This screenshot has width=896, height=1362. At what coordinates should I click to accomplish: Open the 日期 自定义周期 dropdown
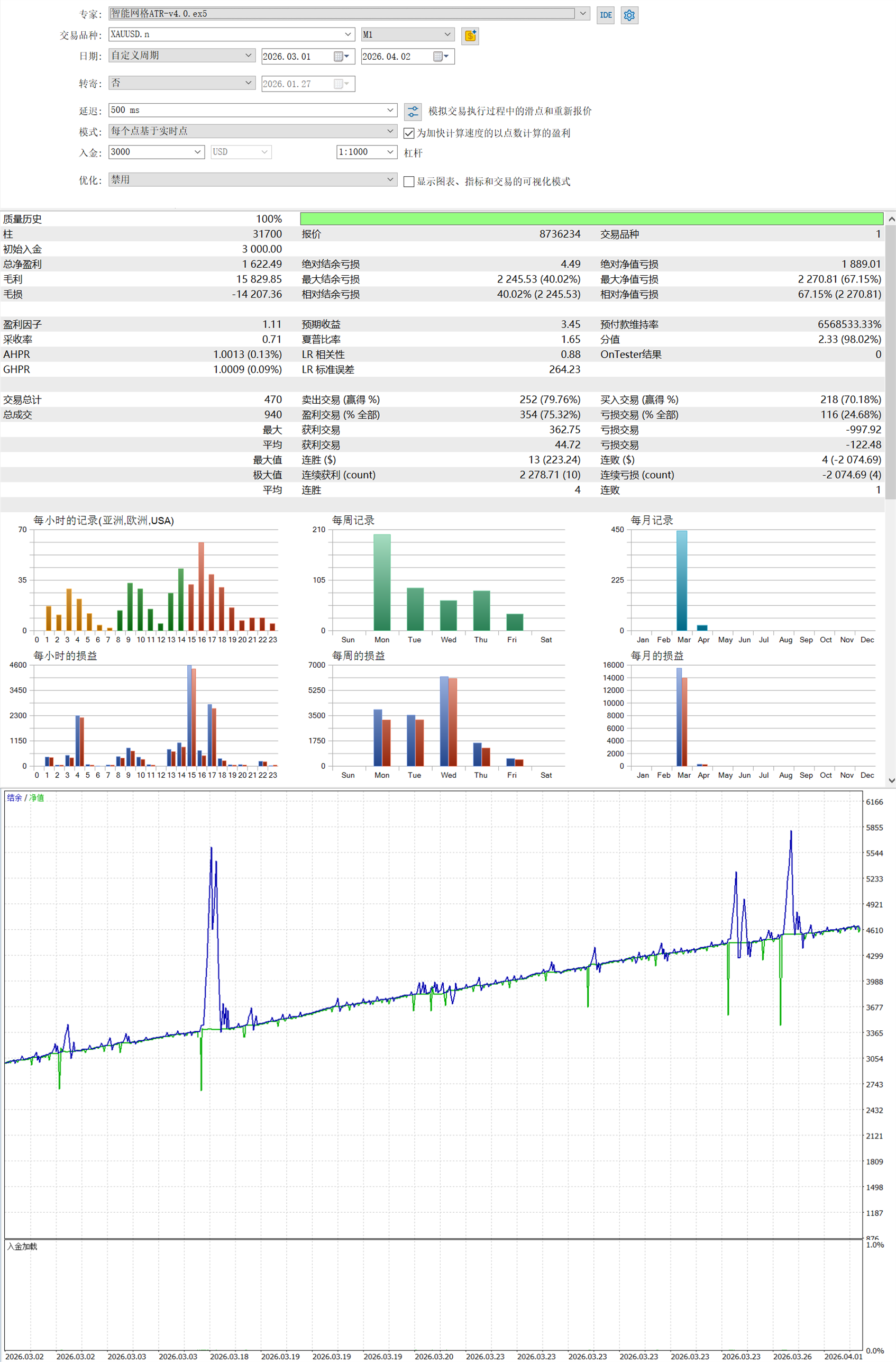pos(248,56)
